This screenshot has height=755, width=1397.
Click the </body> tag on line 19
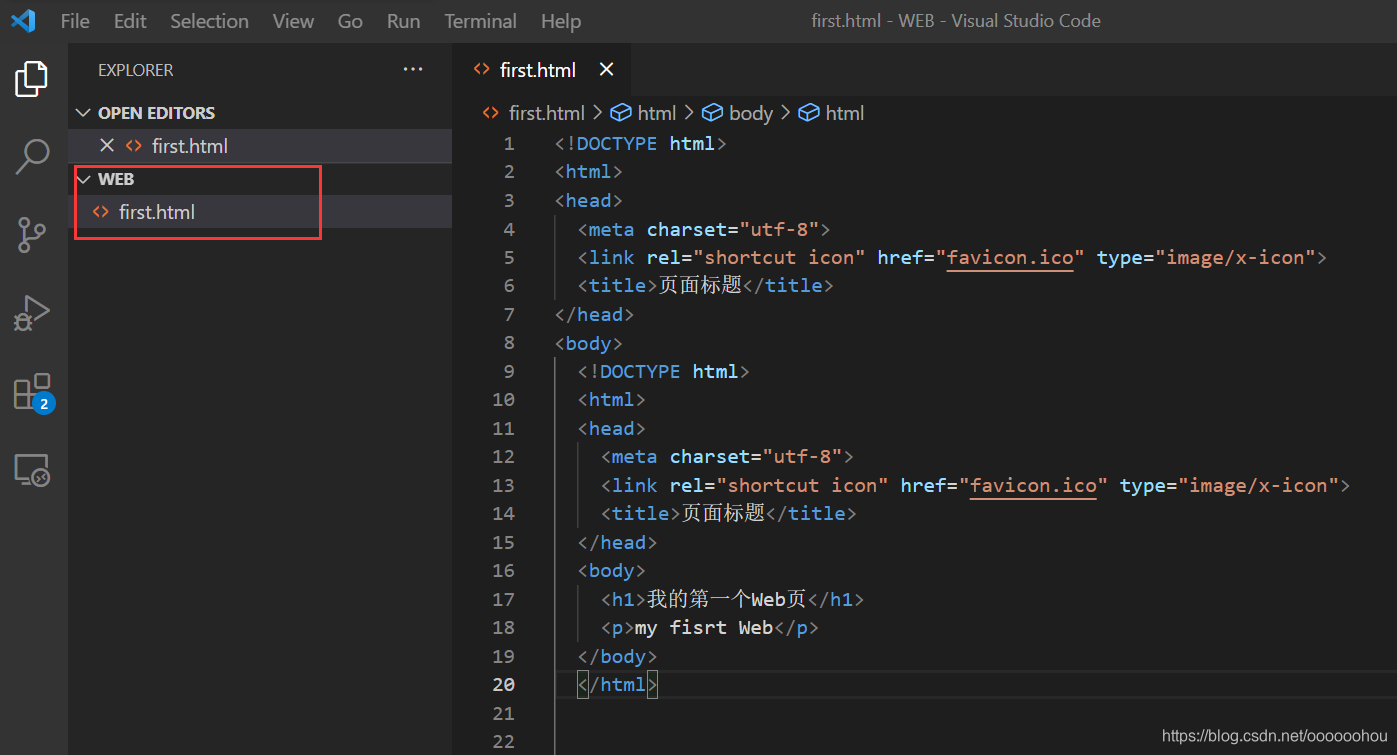[x=618, y=657]
